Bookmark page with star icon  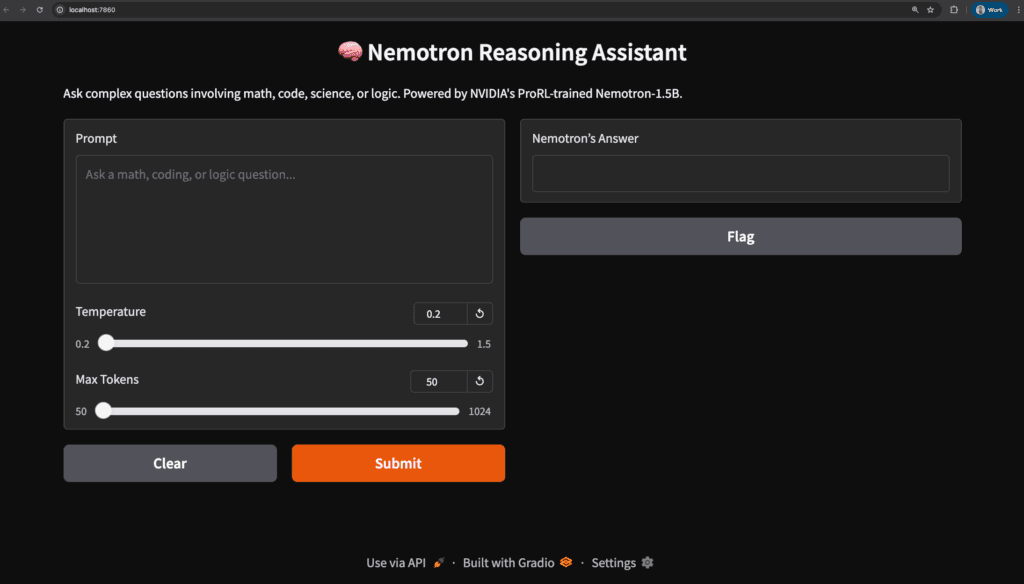tap(931, 10)
